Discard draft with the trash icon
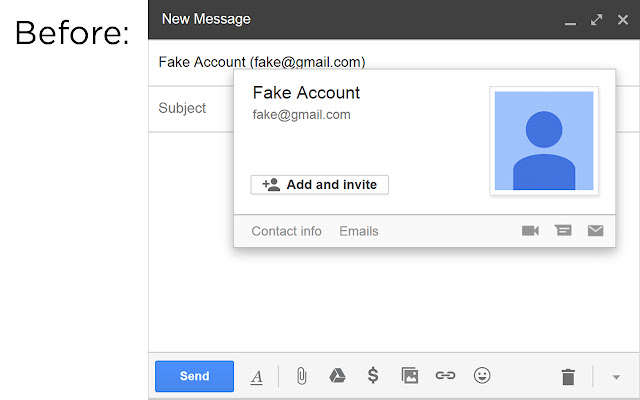 (x=568, y=377)
